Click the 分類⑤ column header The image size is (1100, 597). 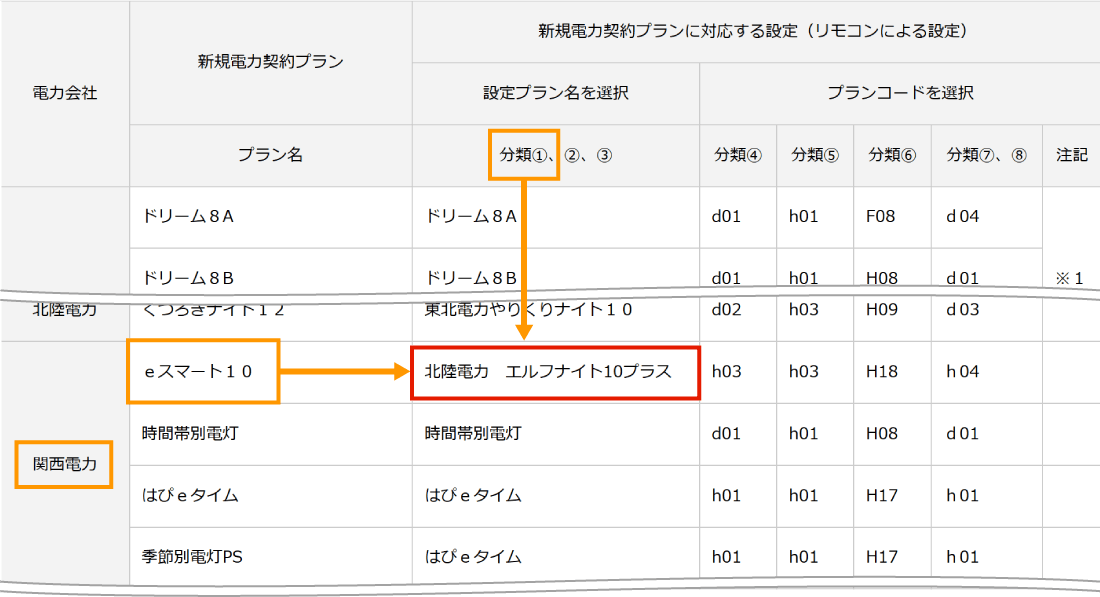pyautogui.click(x=814, y=155)
